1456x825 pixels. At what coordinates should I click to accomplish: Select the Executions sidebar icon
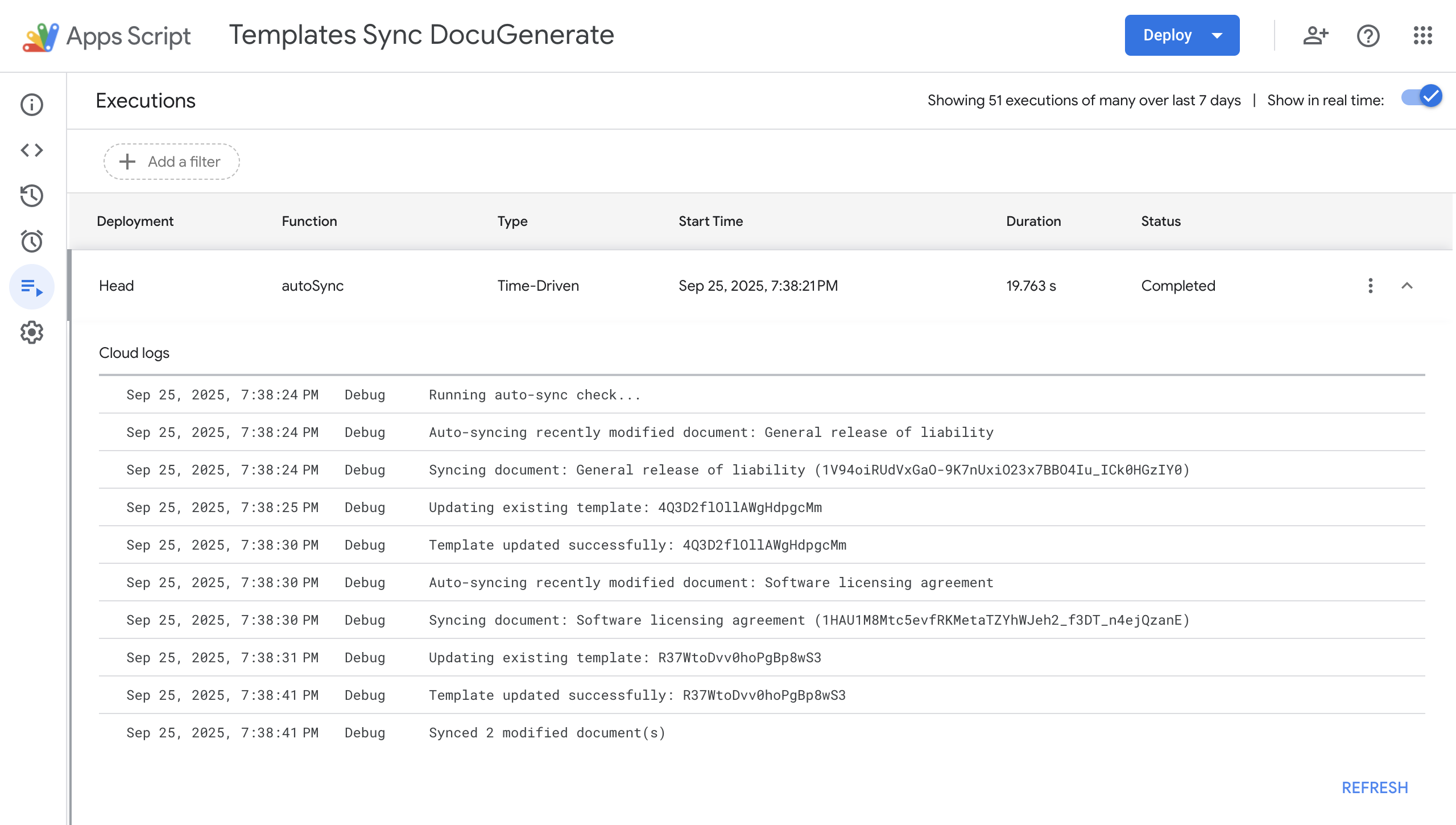(x=32, y=287)
